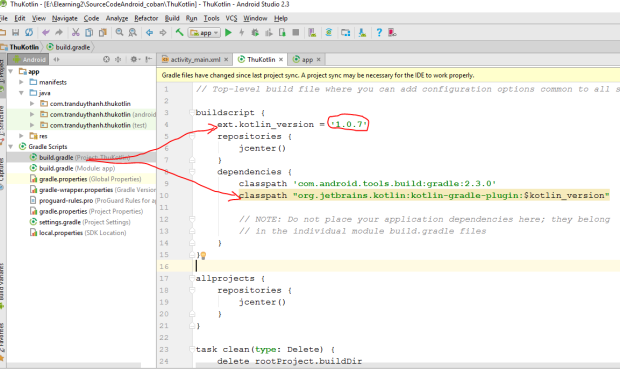Click the Make Project hammer icon
Viewport: 620px width, 369px height.
(x=179, y=33)
